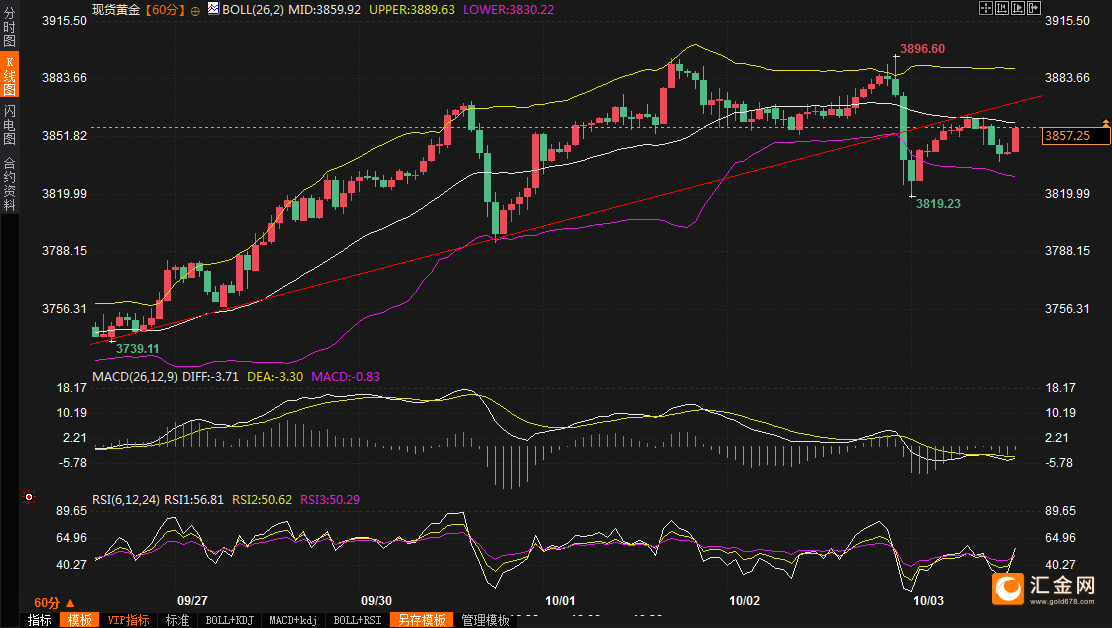Switch to the 闪电图 lightning chart tab
The image size is (1112, 628).
click(9, 123)
